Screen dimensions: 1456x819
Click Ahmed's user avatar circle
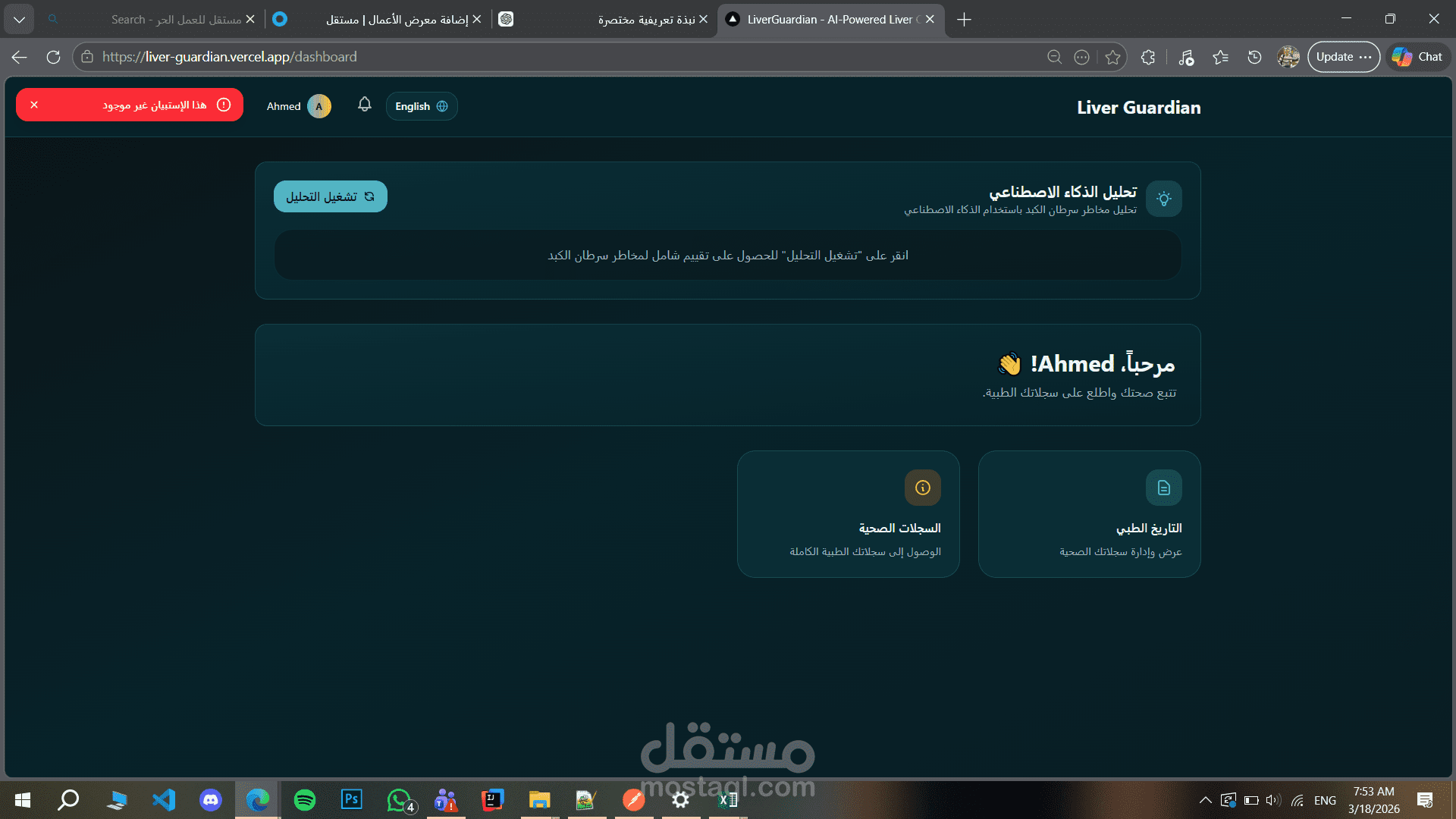point(319,106)
